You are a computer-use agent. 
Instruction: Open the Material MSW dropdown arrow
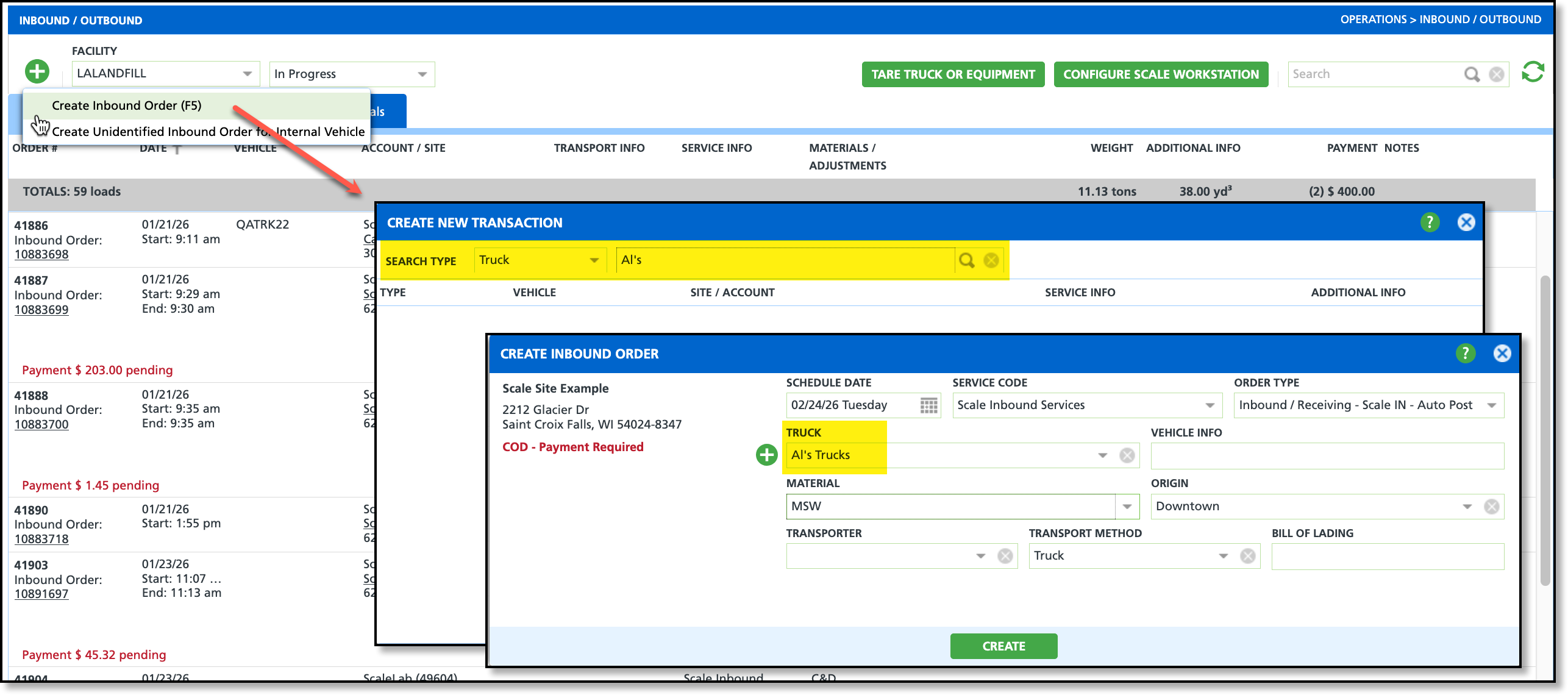(1127, 507)
